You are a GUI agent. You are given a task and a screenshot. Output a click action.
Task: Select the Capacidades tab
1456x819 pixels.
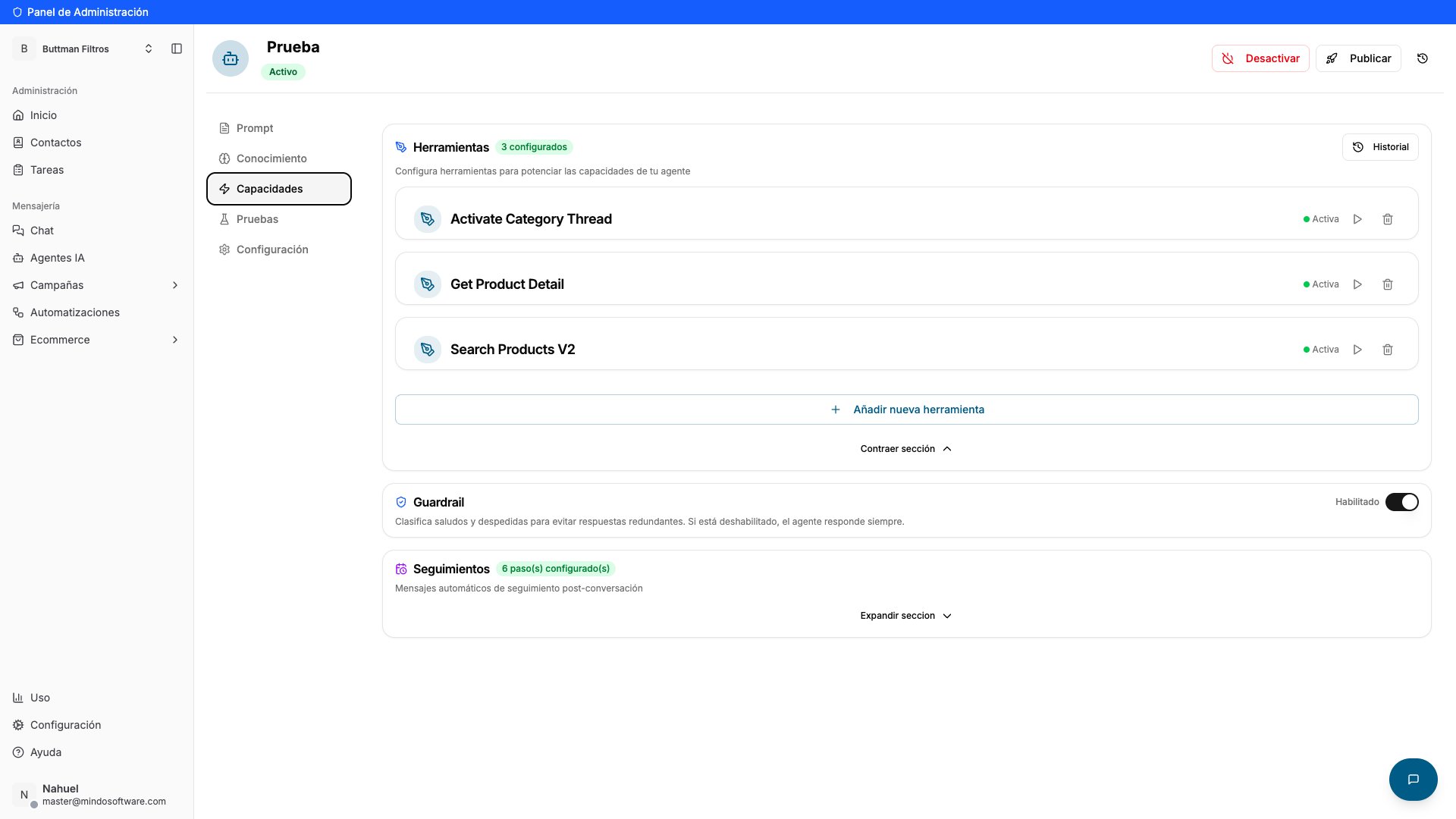tap(279, 189)
